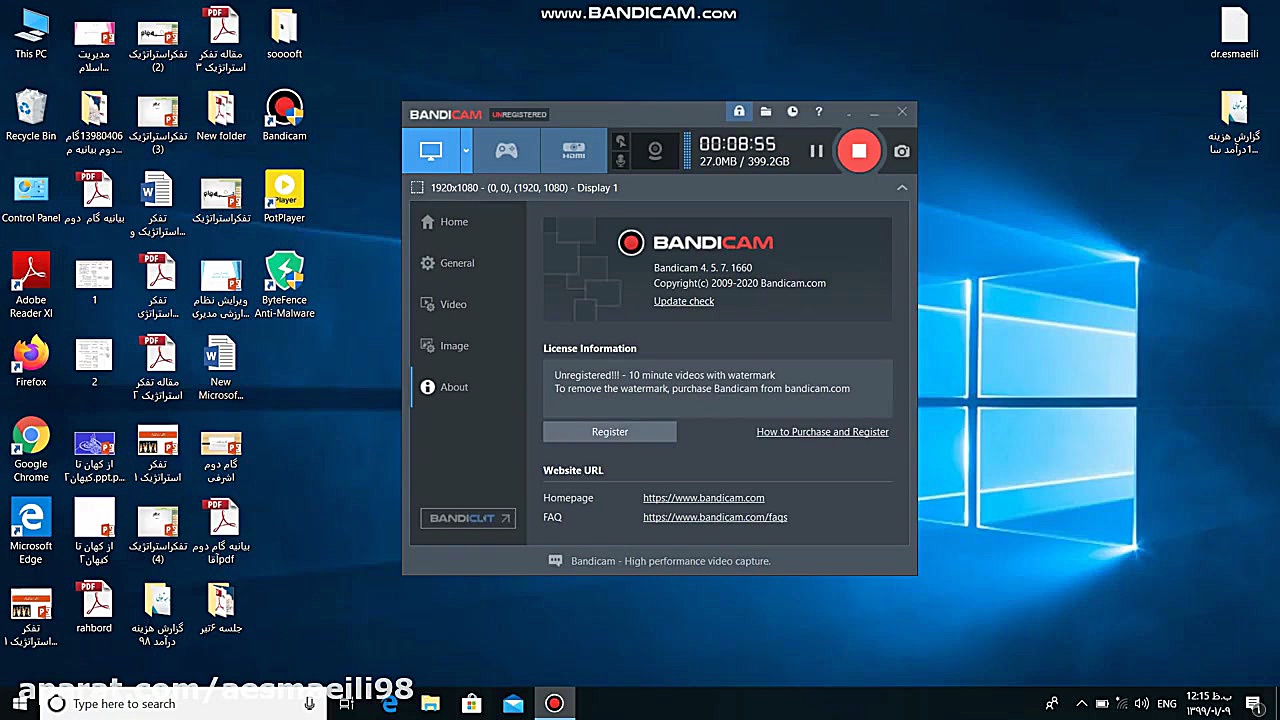Click the chat icon in Bandicam footer
Screen dimensions: 1280x720
click(x=556, y=561)
